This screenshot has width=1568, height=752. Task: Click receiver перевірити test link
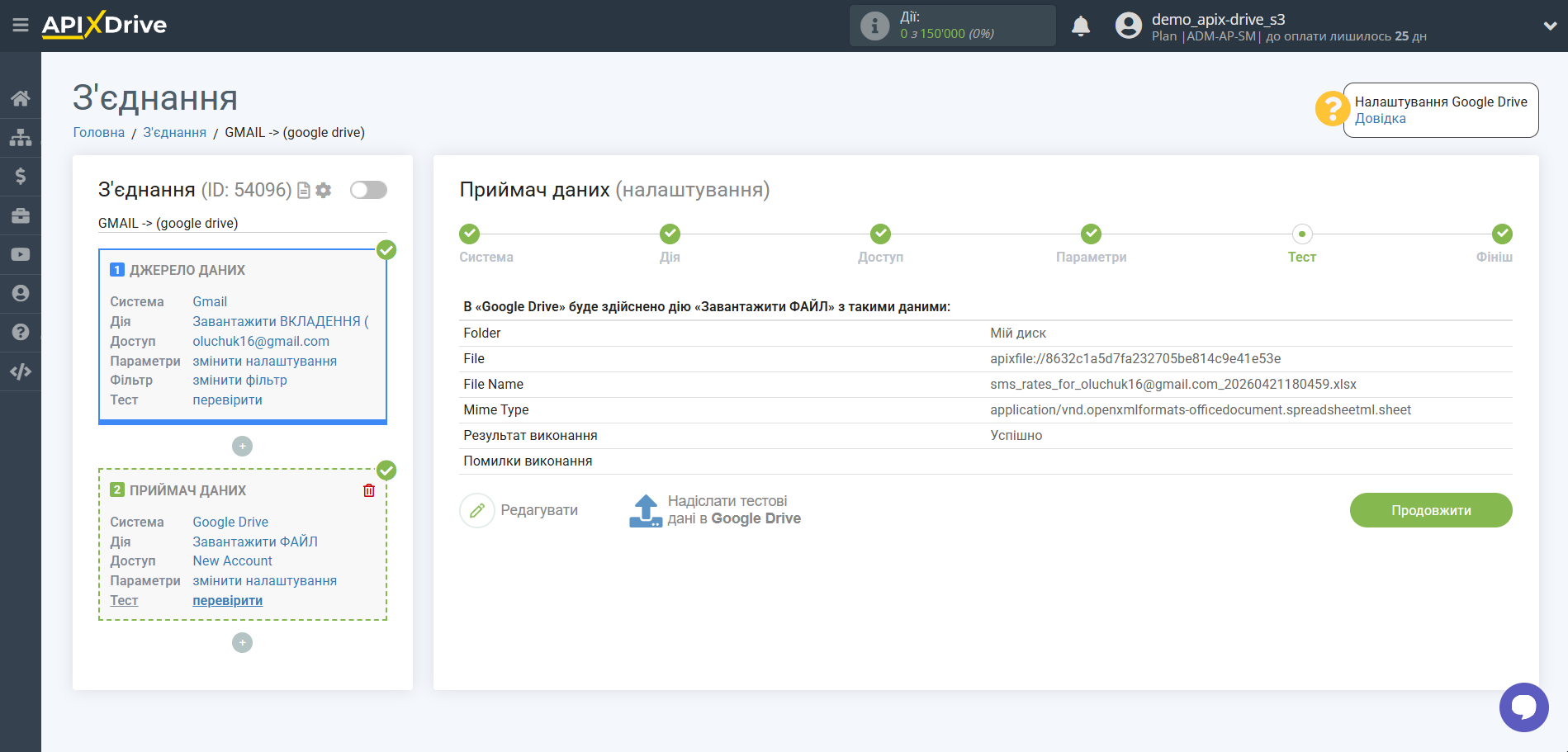227,601
